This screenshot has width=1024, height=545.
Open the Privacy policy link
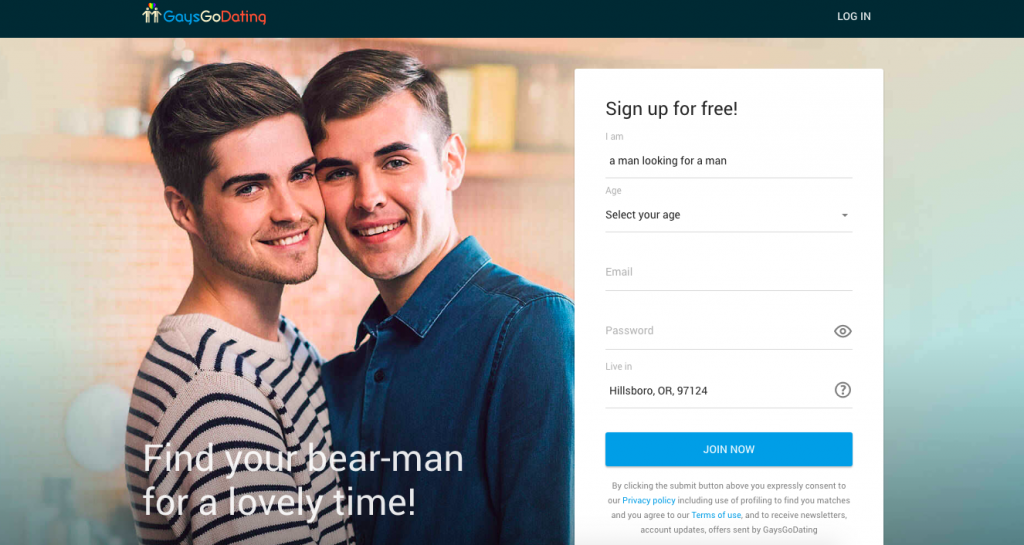pyautogui.click(x=648, y=500)
